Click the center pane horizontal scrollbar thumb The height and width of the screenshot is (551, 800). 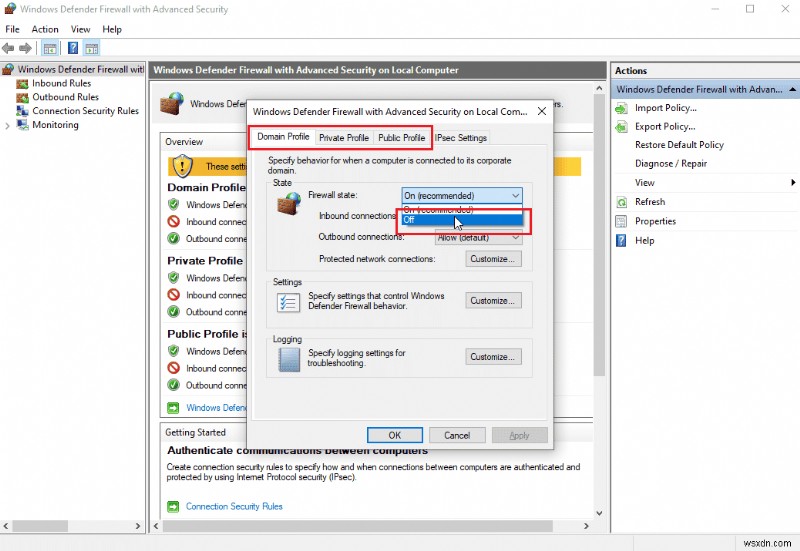pyautogui.click(x=357, y=525)
